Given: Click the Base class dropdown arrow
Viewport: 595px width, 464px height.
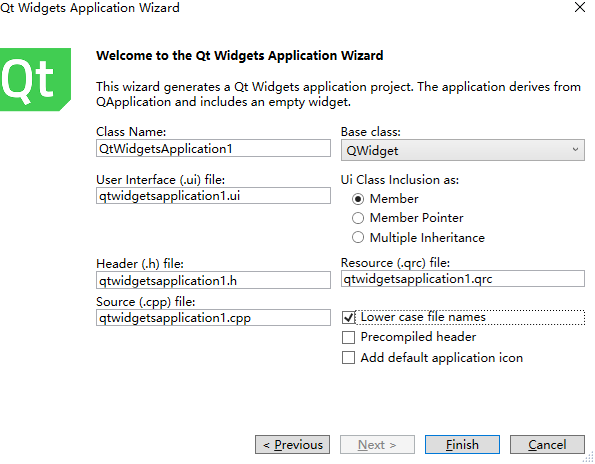Looking at the screenshot, I should [575, 149].
